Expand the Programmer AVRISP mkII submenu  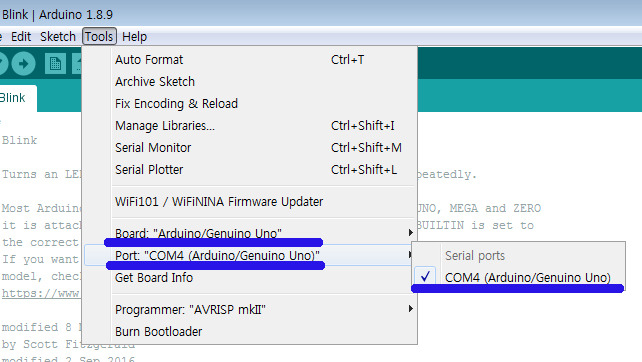tap(250, 309)
